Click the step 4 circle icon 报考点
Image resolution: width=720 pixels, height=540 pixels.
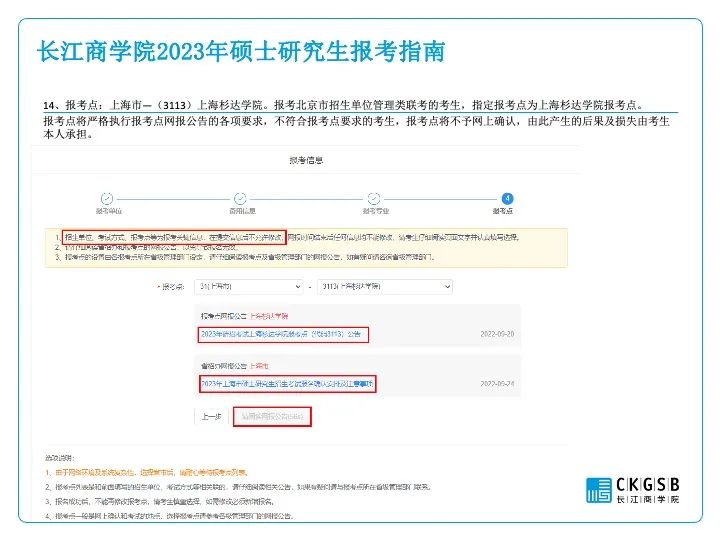tap(507, 198)
